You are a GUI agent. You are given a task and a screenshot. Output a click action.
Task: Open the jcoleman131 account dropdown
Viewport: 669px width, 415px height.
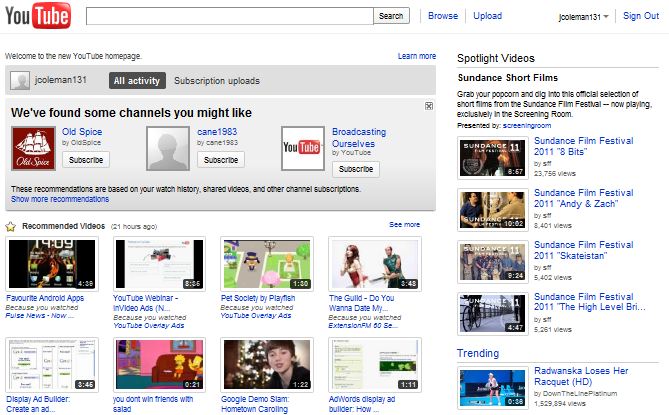click(583, 17)
